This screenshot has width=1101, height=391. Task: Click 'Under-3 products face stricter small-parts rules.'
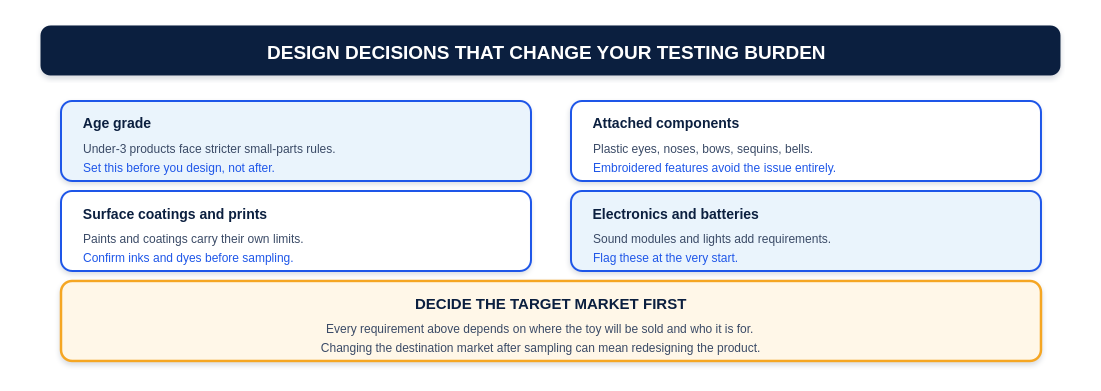[x=209, y=149]
